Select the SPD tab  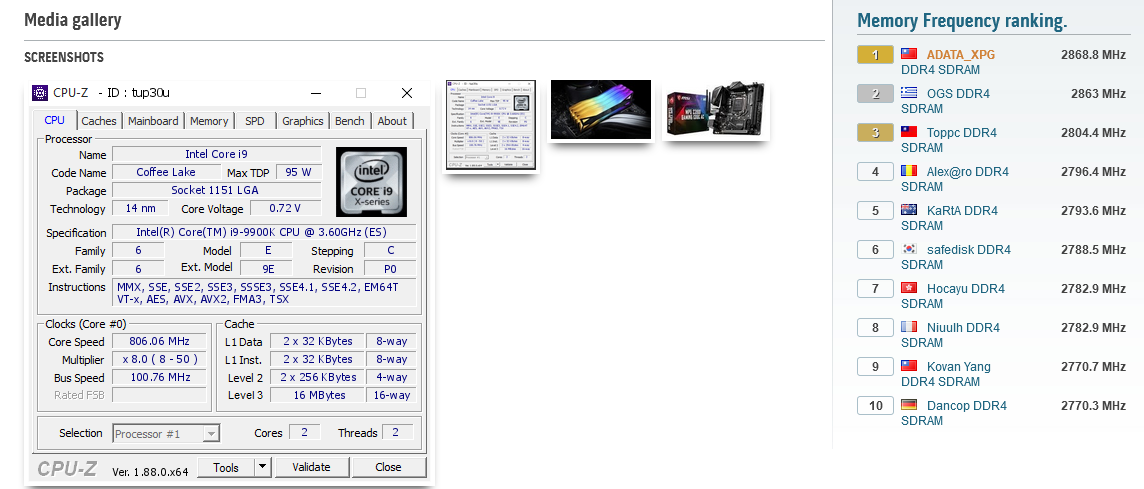click(255, 121)
